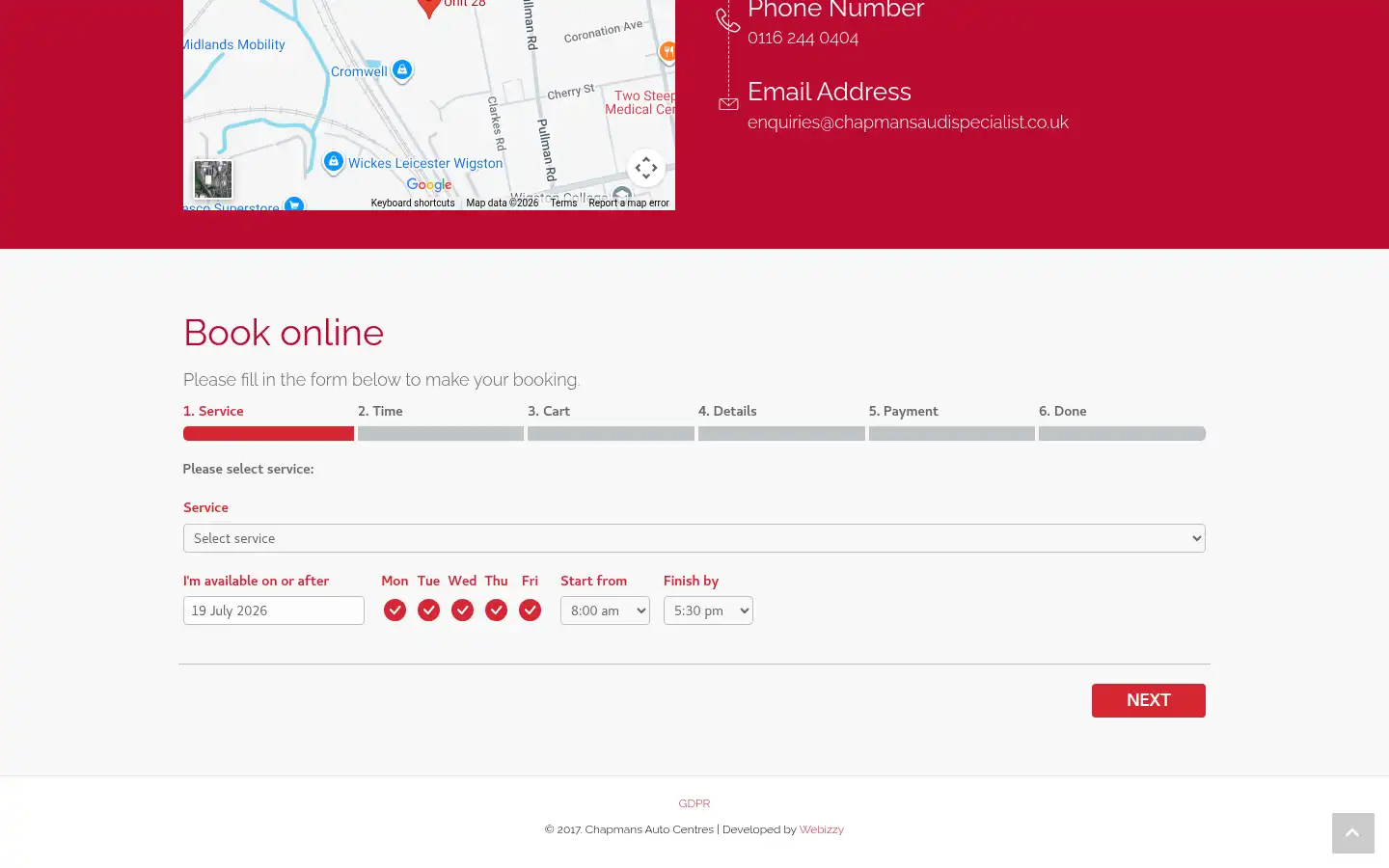This screenshot has height=868, width=1389.
Task: Uncheck Tuesday availability
Action: point(428,610)
